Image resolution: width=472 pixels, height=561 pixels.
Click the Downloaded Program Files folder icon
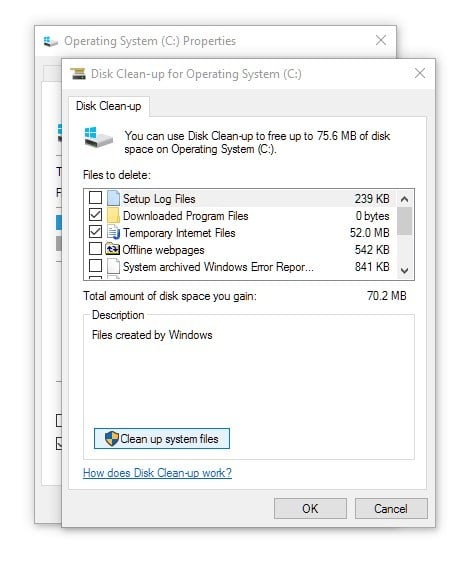pos(113,215)
